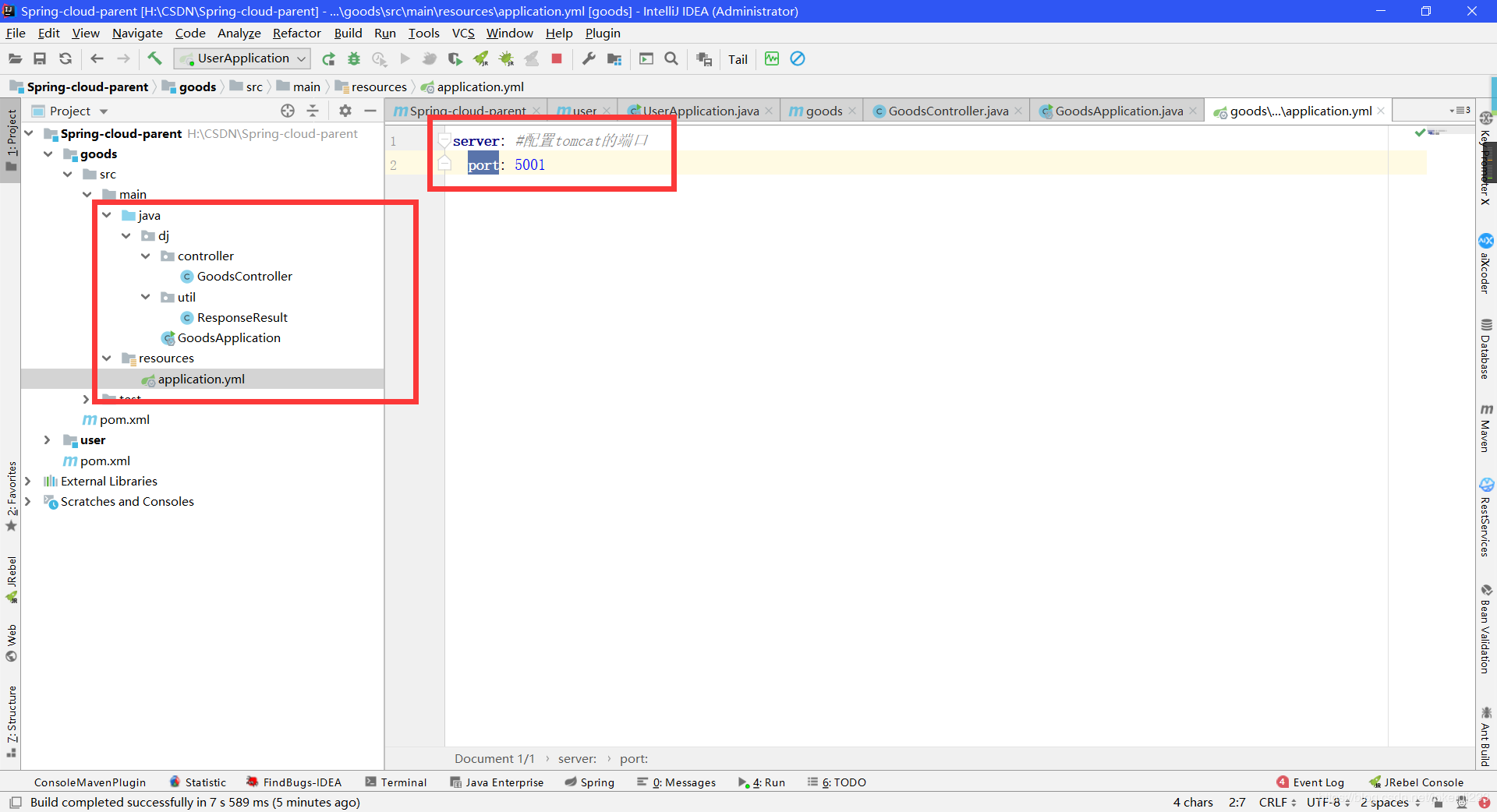This screenshot has width=1497, height=812.
Task: Expand the user module node
Action: click(x=48, y=440)
